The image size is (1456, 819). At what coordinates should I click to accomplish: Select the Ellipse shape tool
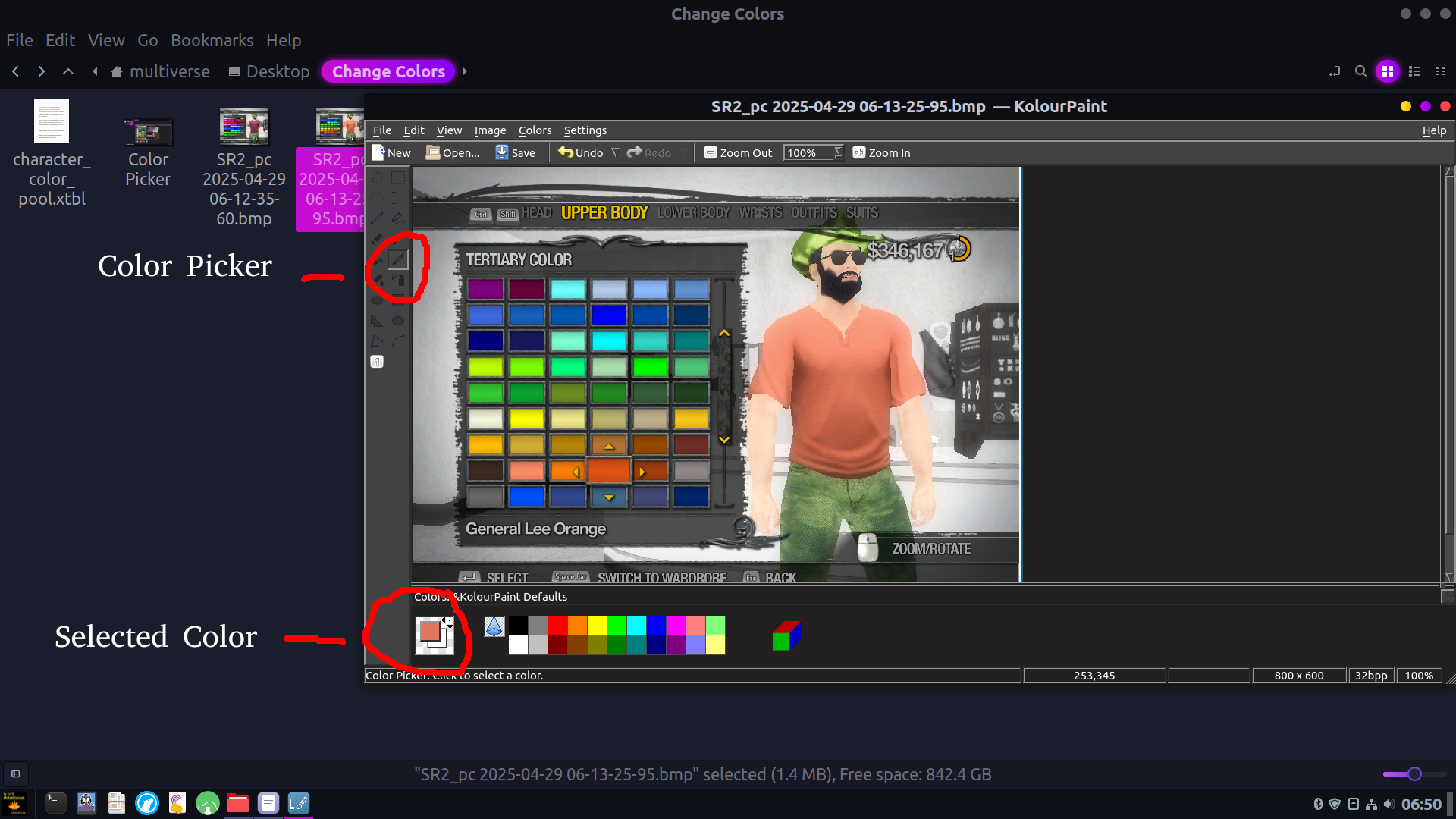tap(398, 321)
